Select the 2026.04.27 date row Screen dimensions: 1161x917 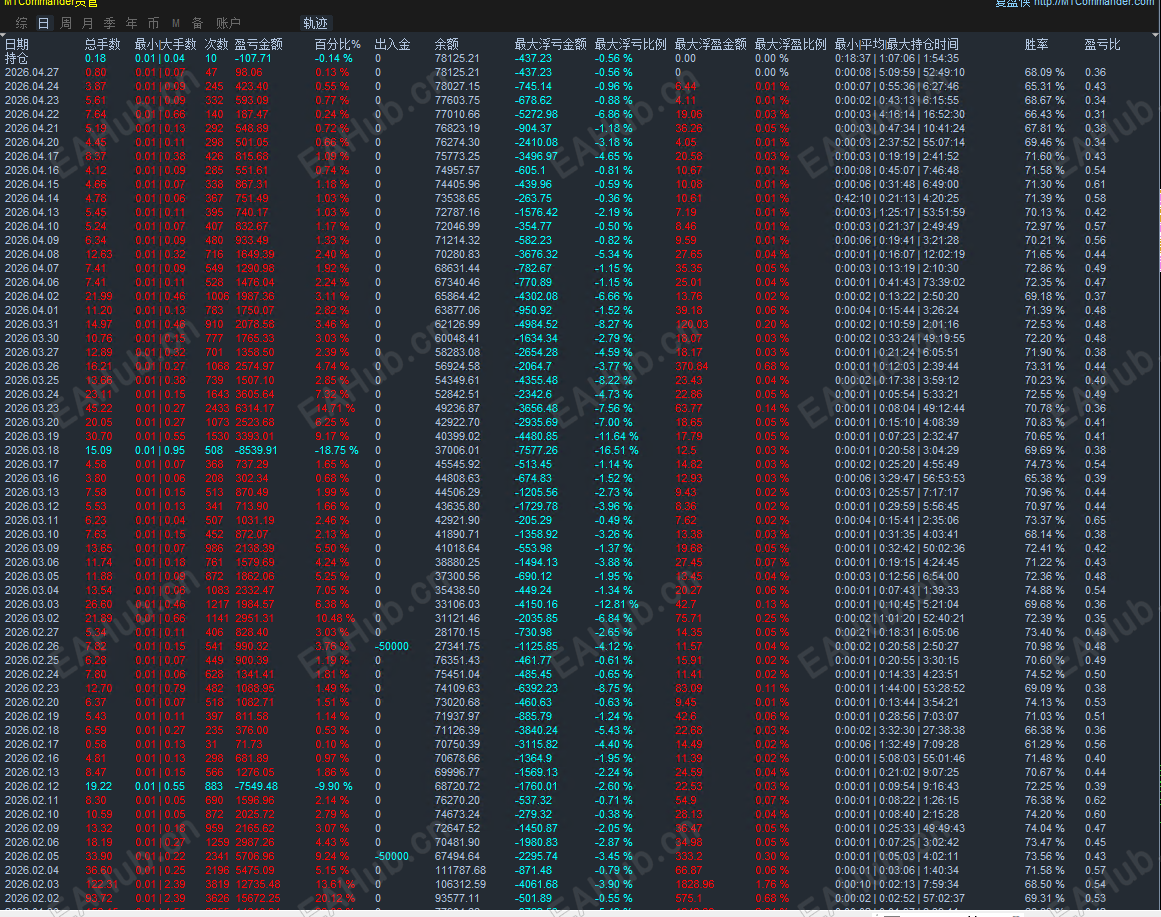tap(32, 73)
